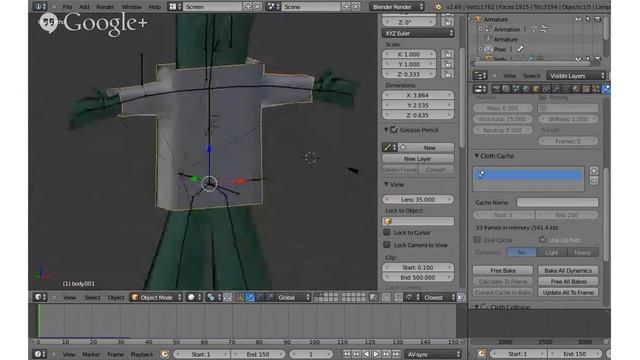Viewport: 640px width, 360px height.
Task: Open the Texture checker tab icon
Action: [x=586, y=89]
